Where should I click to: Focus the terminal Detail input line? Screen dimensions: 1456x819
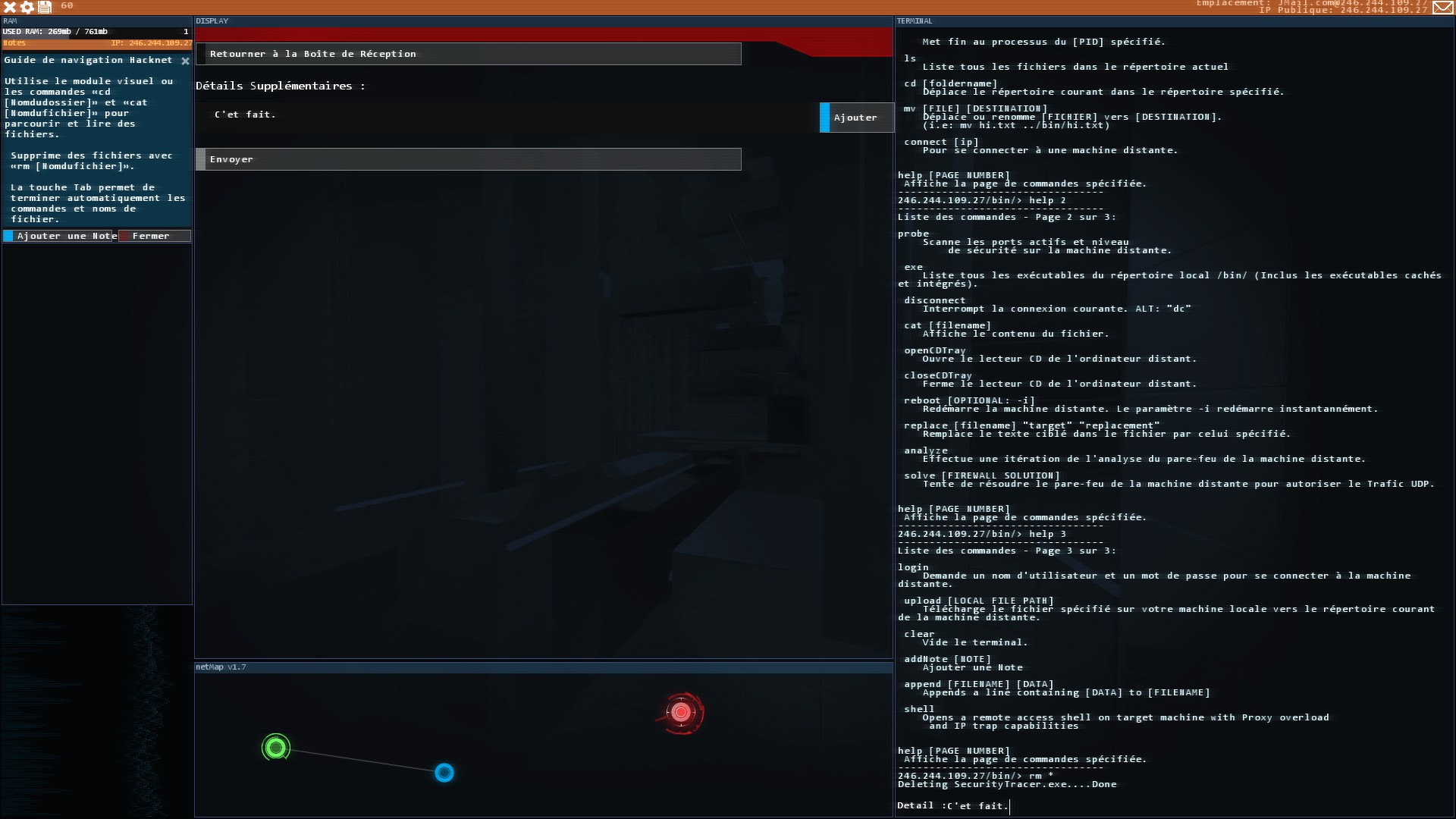tap(1174, 806)
